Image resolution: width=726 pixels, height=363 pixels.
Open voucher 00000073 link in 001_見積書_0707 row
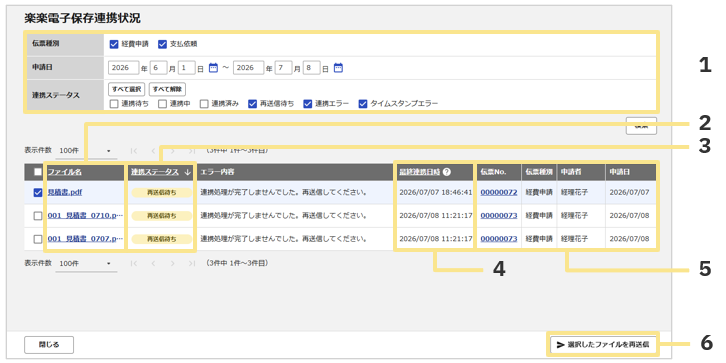point(499,239)
